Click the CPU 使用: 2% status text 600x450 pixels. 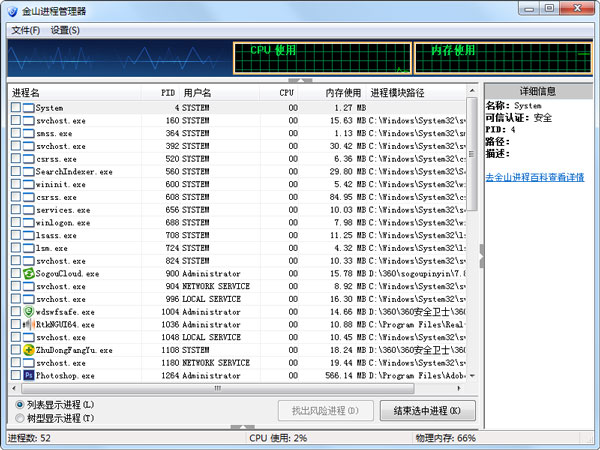pos(278,438)
